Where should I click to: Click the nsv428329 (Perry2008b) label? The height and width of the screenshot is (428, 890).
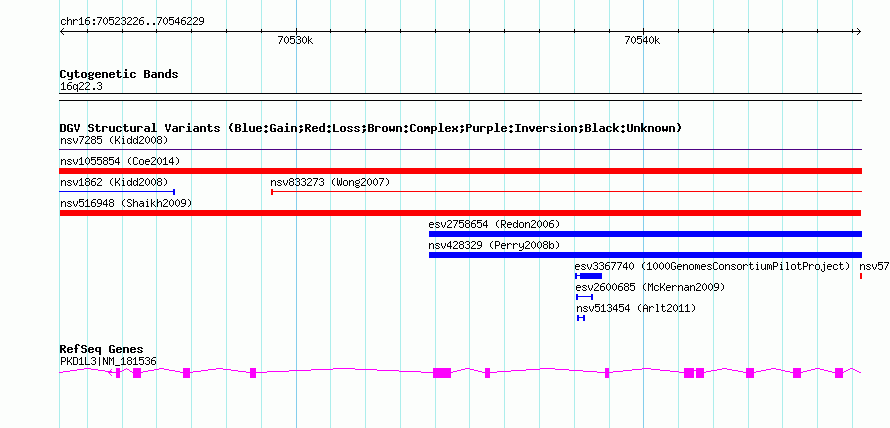pyautogui.click(x=494, y=245)
